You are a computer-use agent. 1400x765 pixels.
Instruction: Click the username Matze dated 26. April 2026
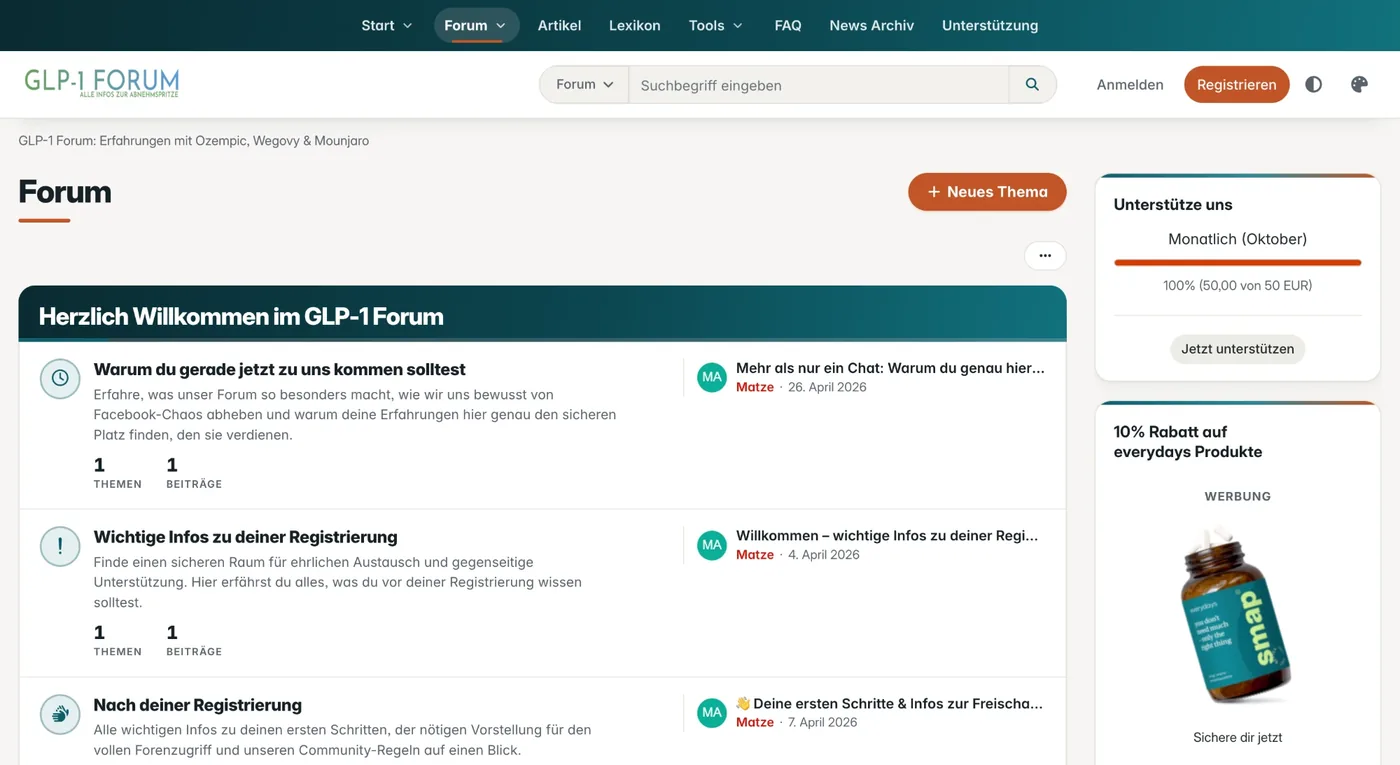tap(755, 387)
